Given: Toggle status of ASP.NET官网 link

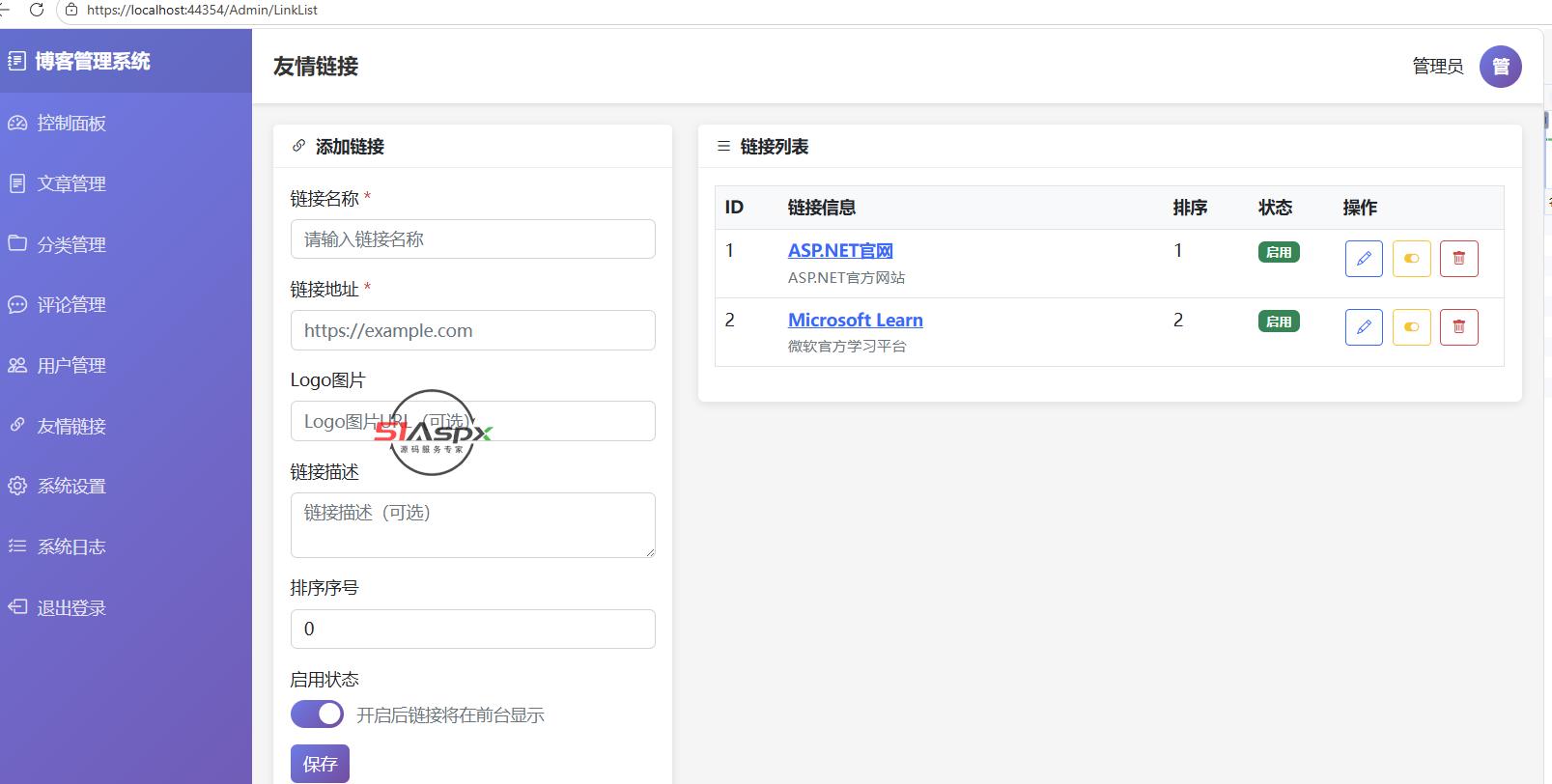Looking at the screenshot, I should (1411, 259).
